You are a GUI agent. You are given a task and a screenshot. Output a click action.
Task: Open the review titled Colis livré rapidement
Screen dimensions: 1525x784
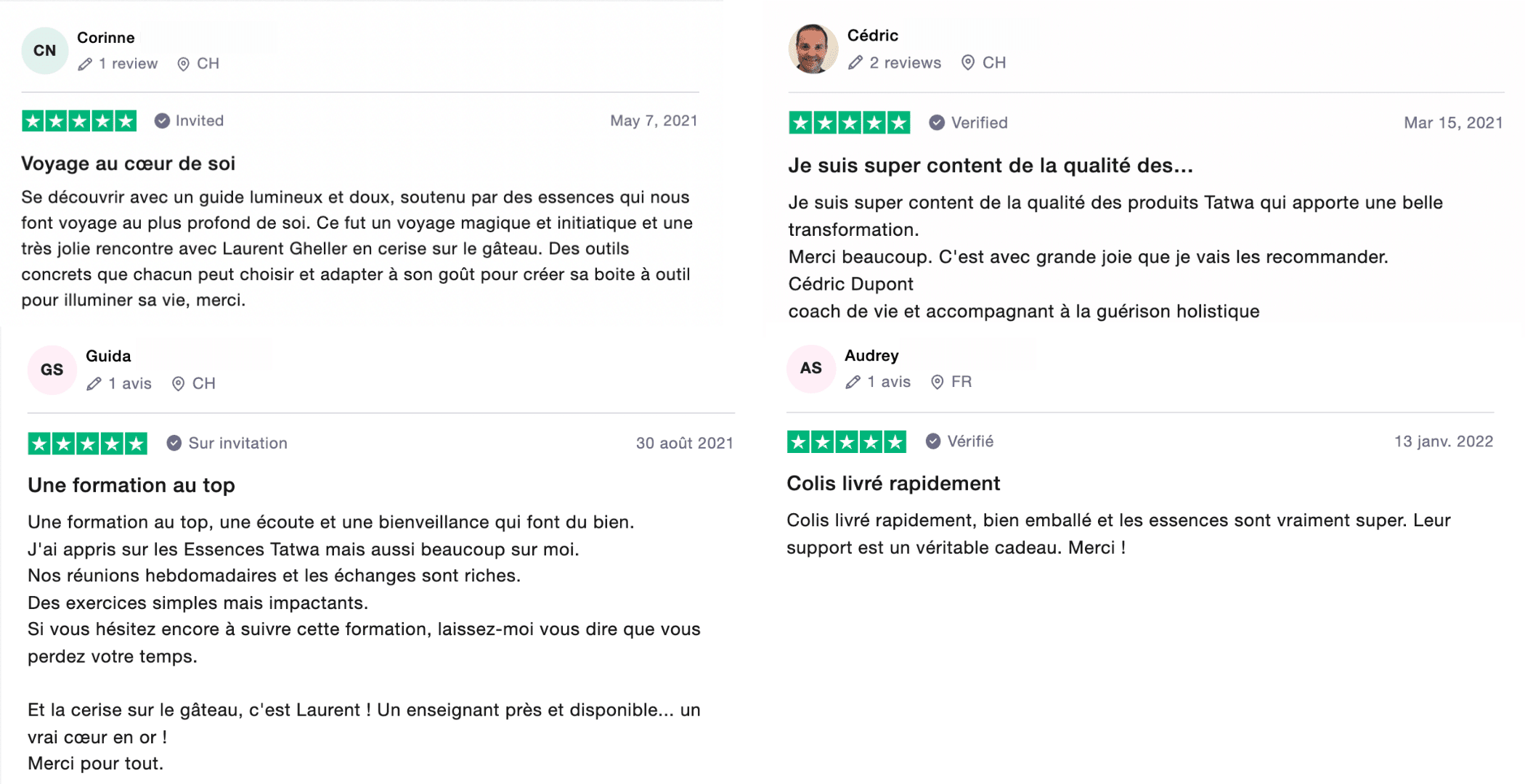[x=892, y=483]
